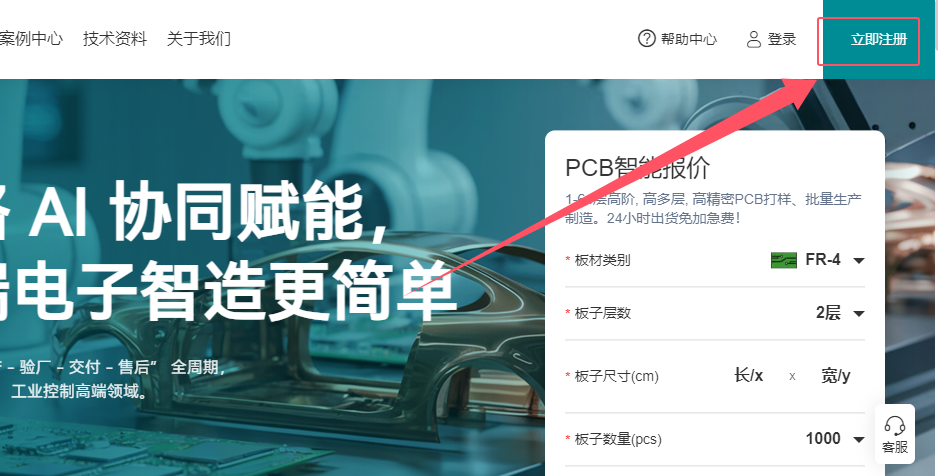
Task: Click the user profile login icon
Action: (754, 39)
